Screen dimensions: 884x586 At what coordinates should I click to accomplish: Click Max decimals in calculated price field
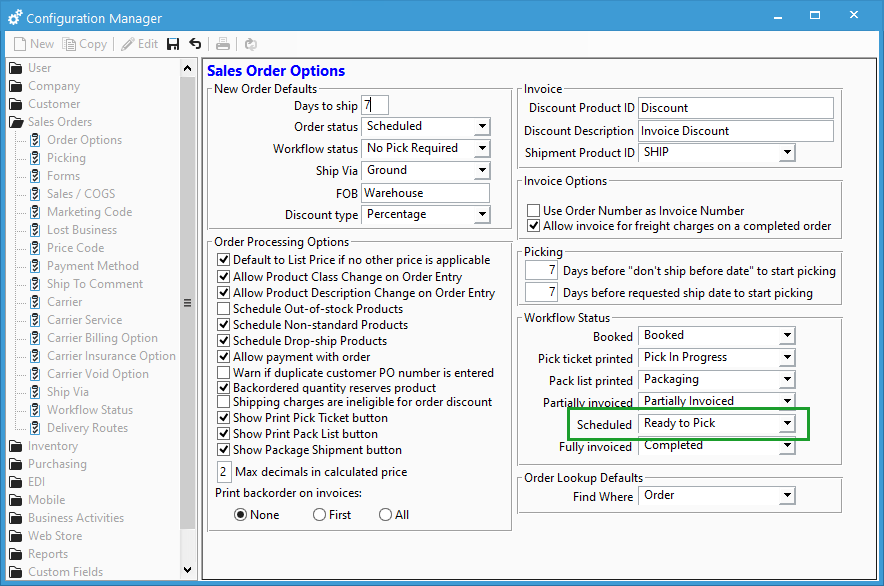coord(223,472)
